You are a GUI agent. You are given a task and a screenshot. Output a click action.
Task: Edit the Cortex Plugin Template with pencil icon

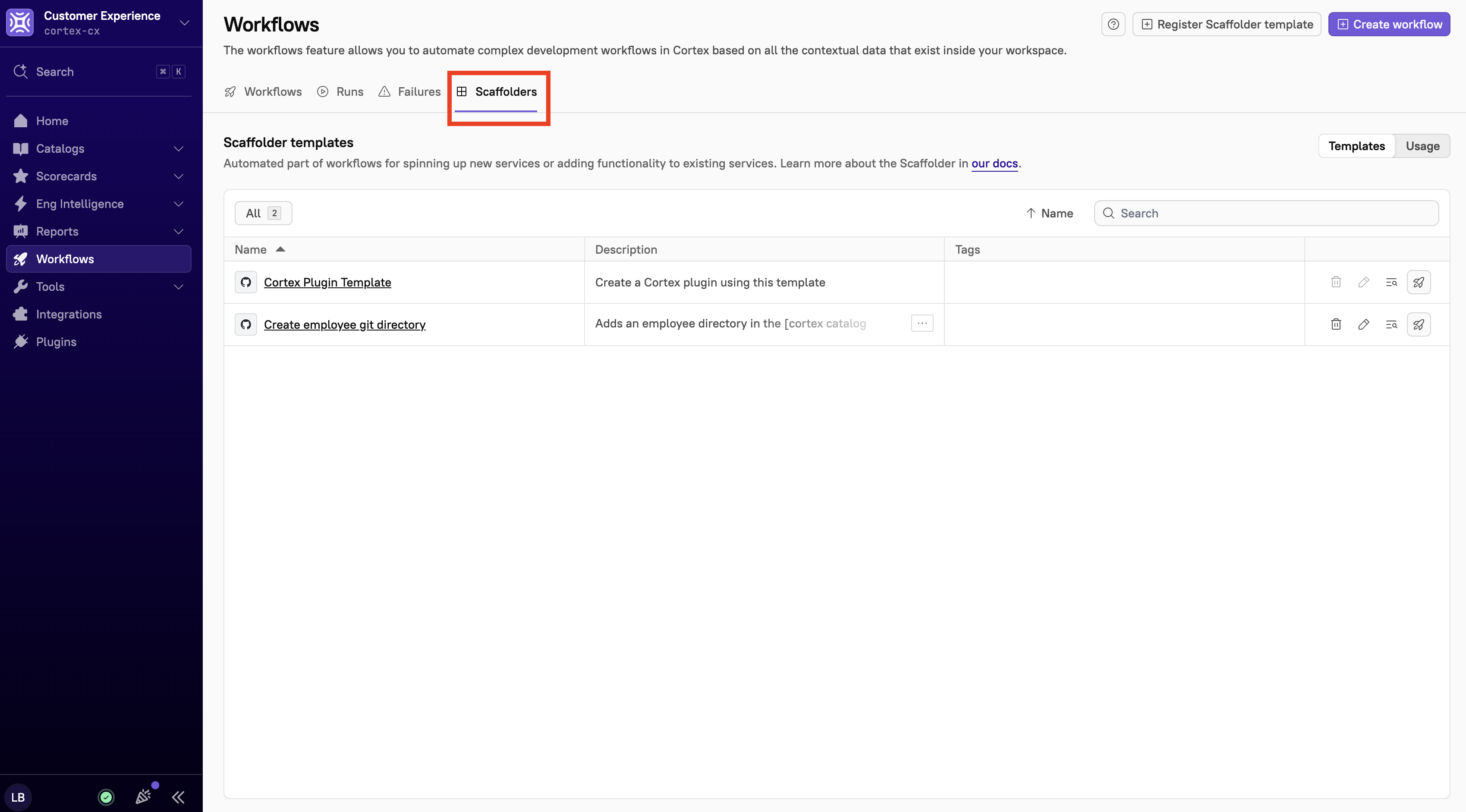tap(1364, 282)
